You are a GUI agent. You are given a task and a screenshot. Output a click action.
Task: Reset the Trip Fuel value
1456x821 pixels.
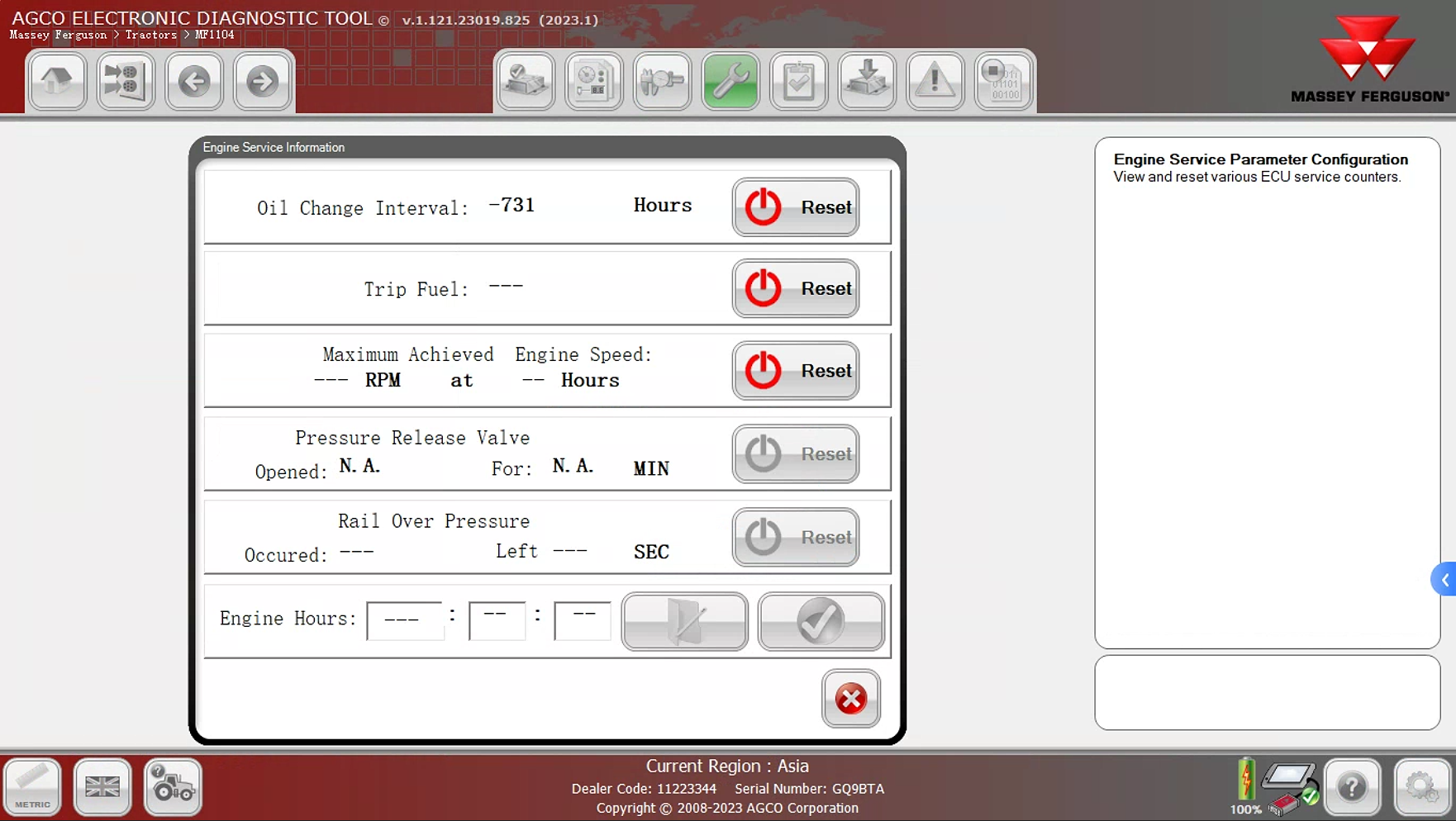point(796,289)
